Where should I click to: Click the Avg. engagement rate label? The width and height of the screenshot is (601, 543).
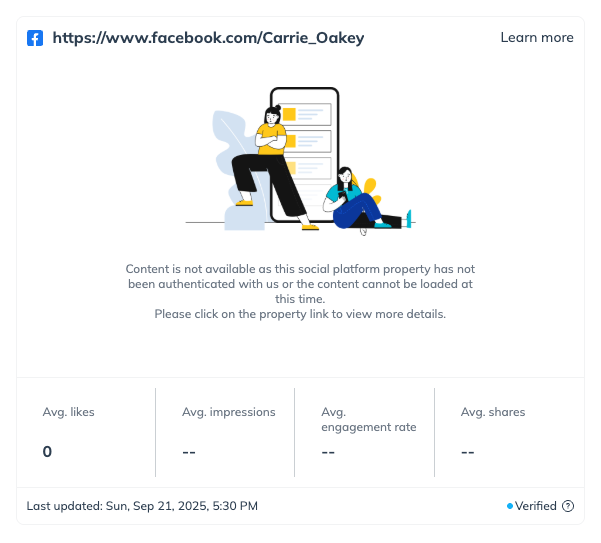[368, 419]
